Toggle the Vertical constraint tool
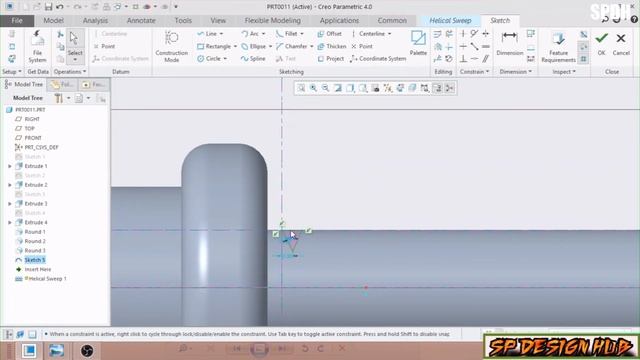Viewport: 640px width, 360px height. [x=463, y=33]
